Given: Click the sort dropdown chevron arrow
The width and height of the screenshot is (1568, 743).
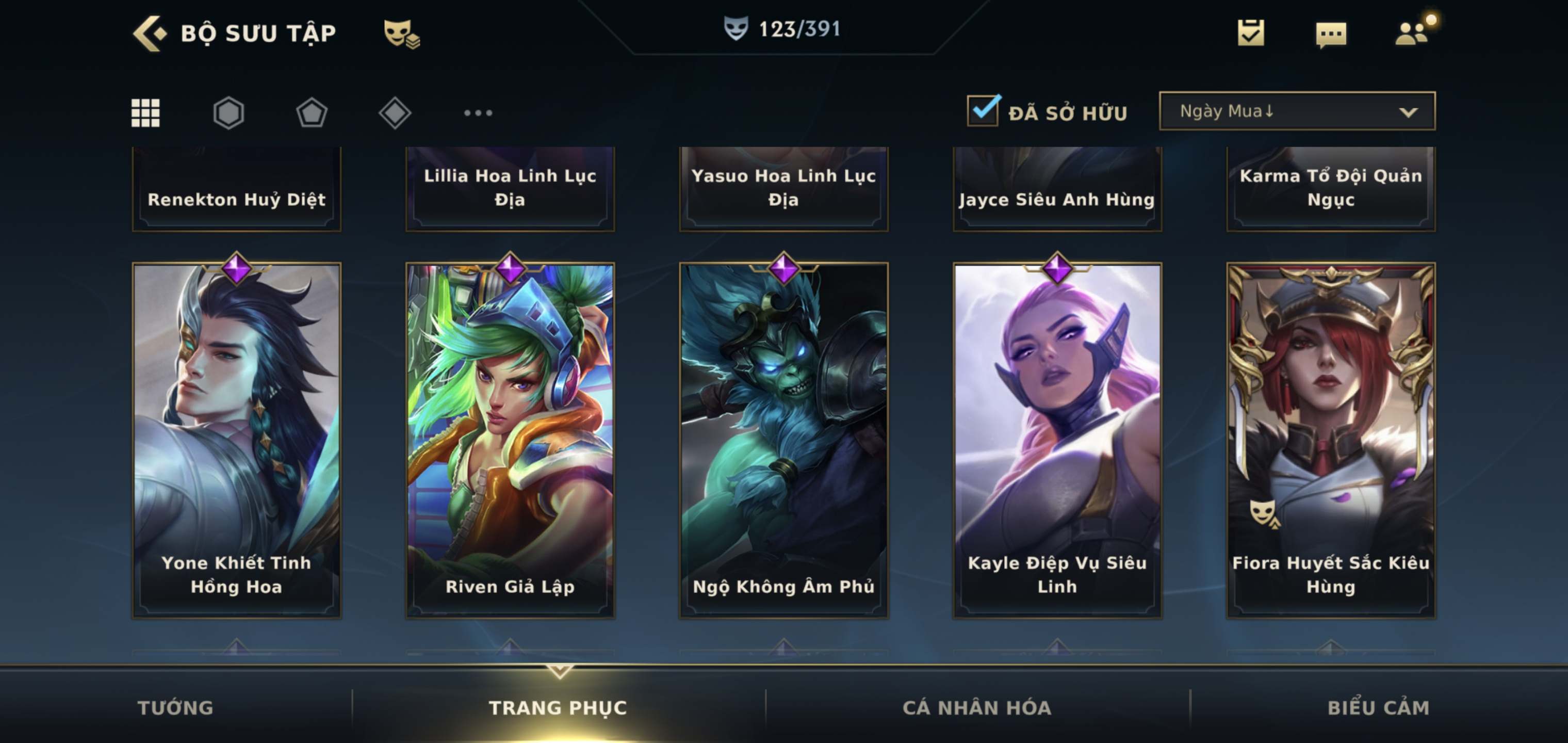Looking at the screenshot, I should pyautogui.click(x=1408, y=112).
